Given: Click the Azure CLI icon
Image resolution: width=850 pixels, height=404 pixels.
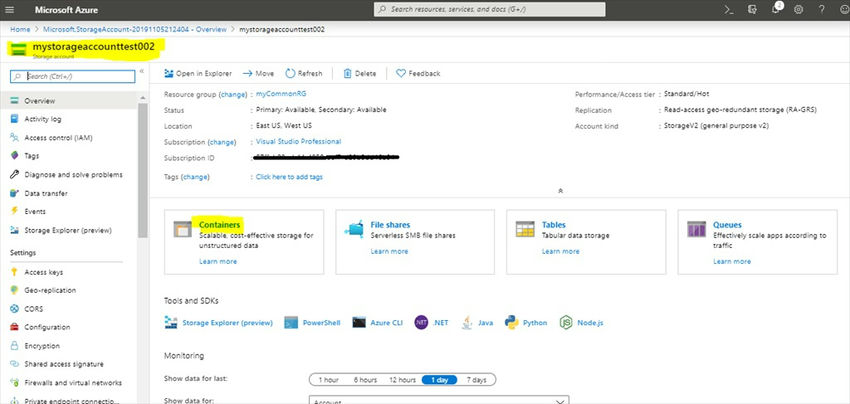Looking at the screenshot, I should pos(359,323).
